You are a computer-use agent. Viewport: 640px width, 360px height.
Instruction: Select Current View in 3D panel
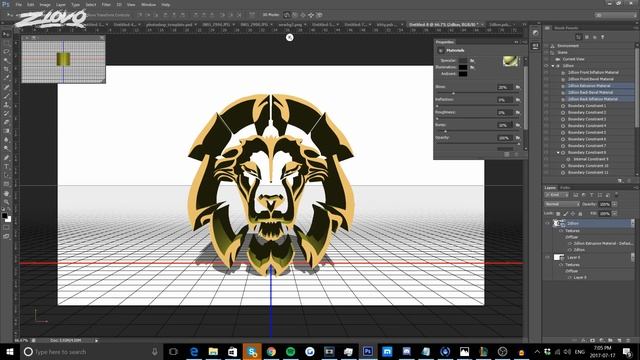click(573, 59)
